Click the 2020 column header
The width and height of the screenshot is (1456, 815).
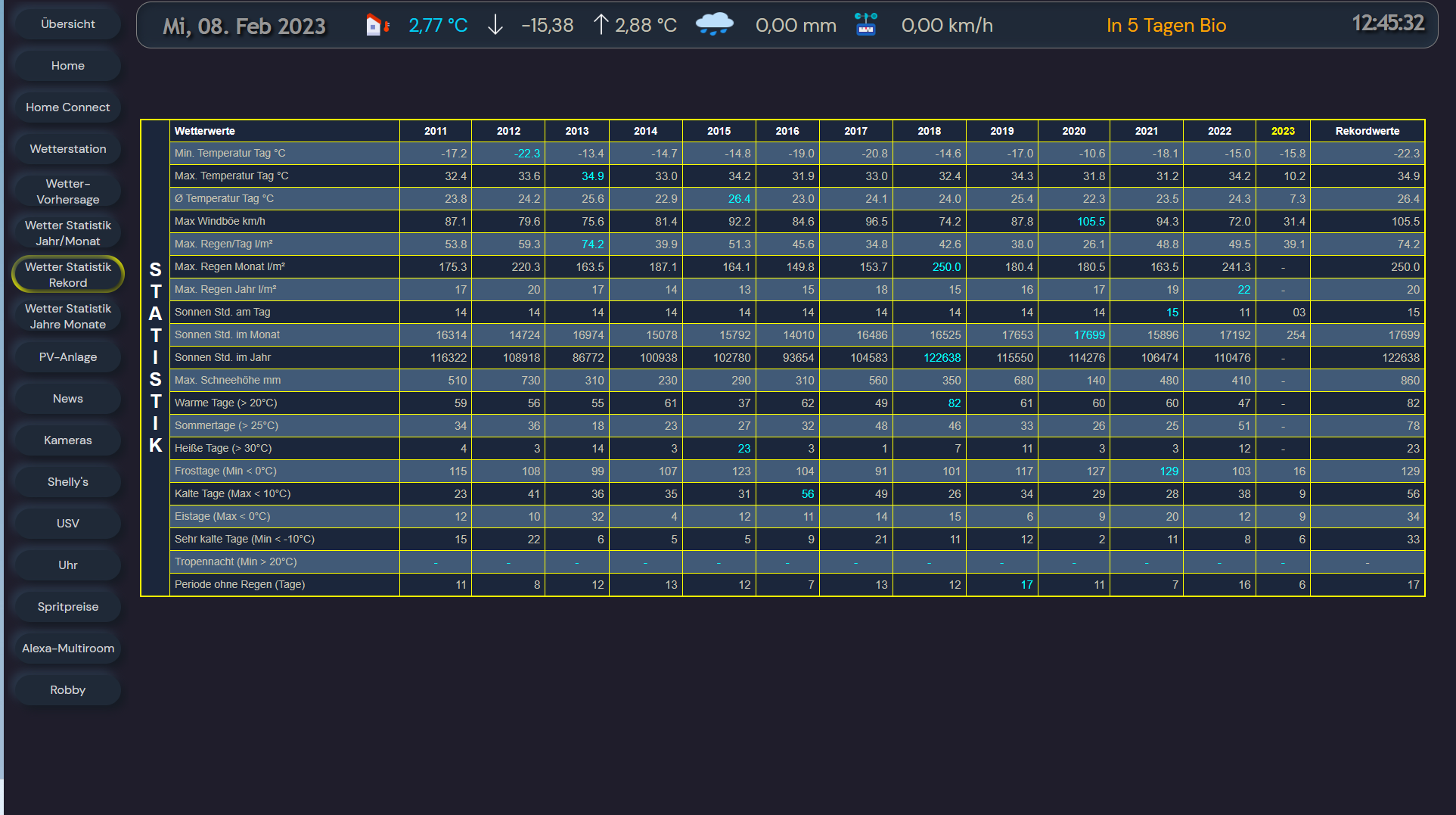pos(1074,131)
